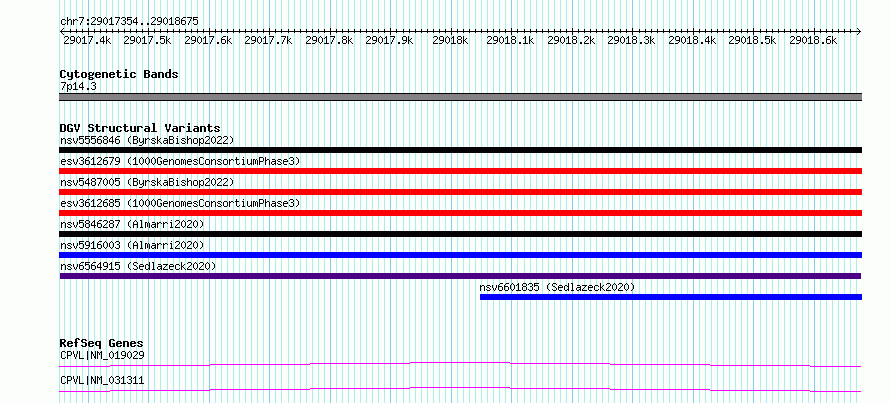
Task: Click the 29018.1k ruler tick label
Action: pos(510,40)
